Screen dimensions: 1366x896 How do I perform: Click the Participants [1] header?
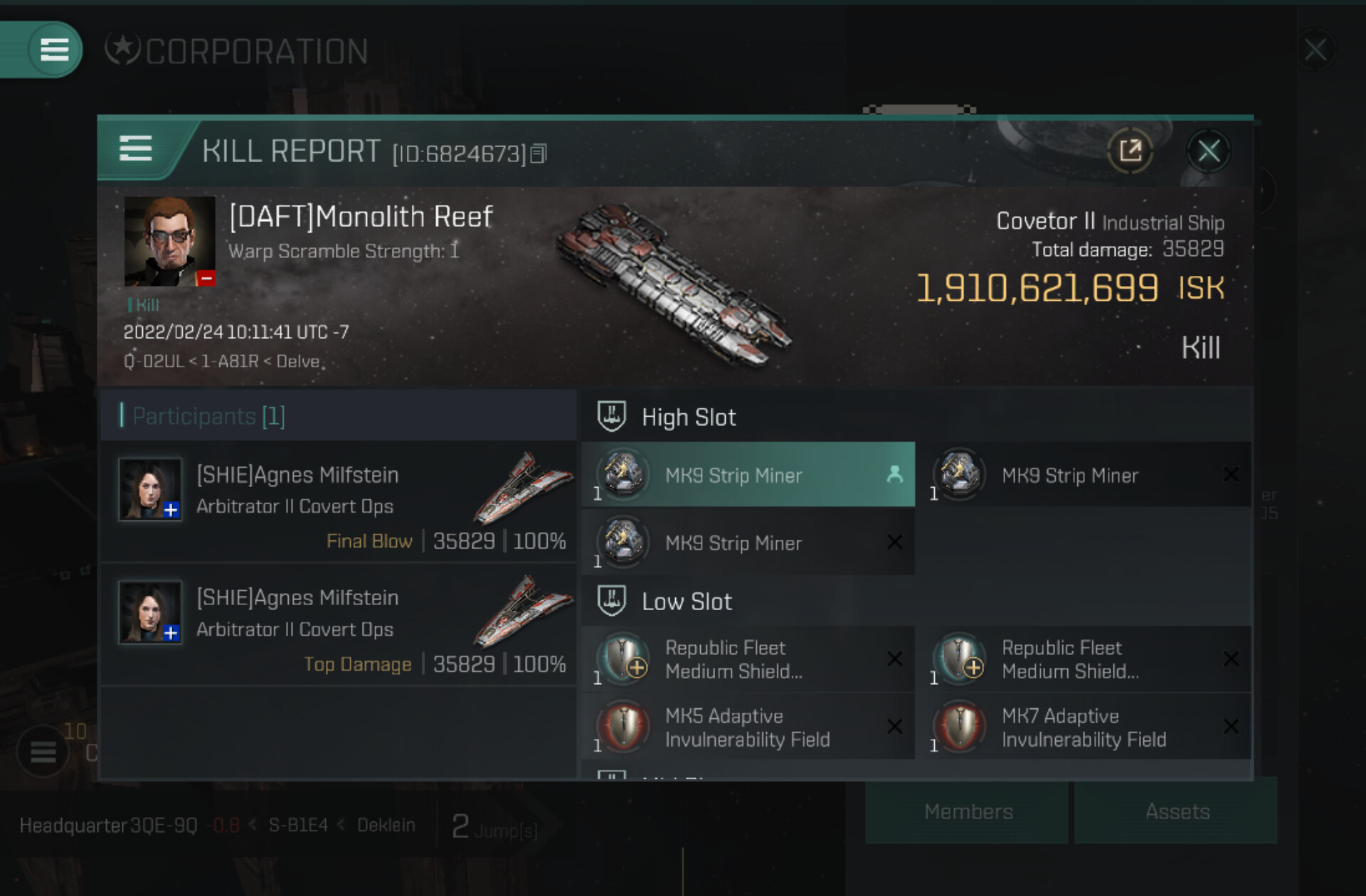point(208,416)
